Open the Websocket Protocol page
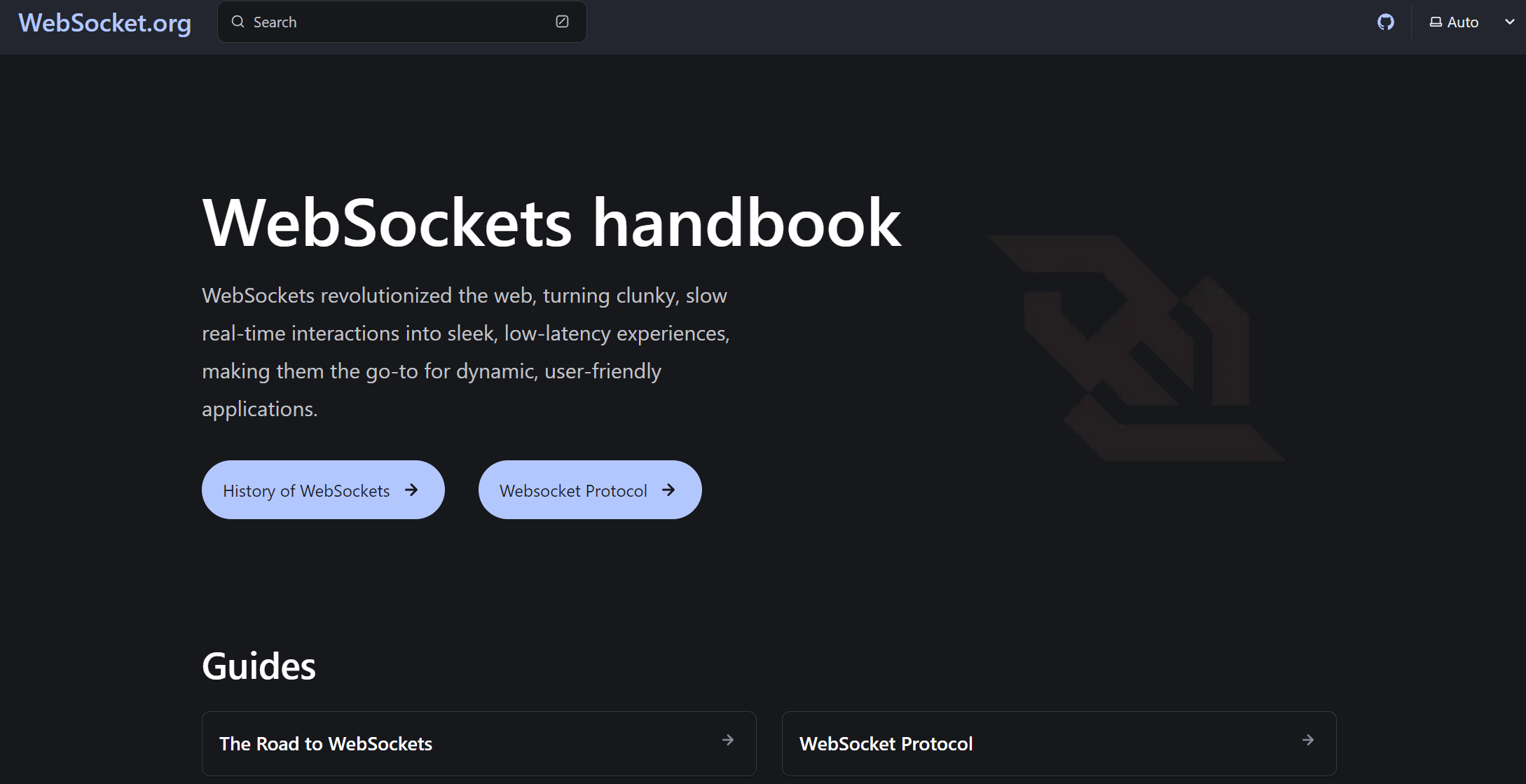The height and width of the screenshot is (784, 1526). (589, 490)
